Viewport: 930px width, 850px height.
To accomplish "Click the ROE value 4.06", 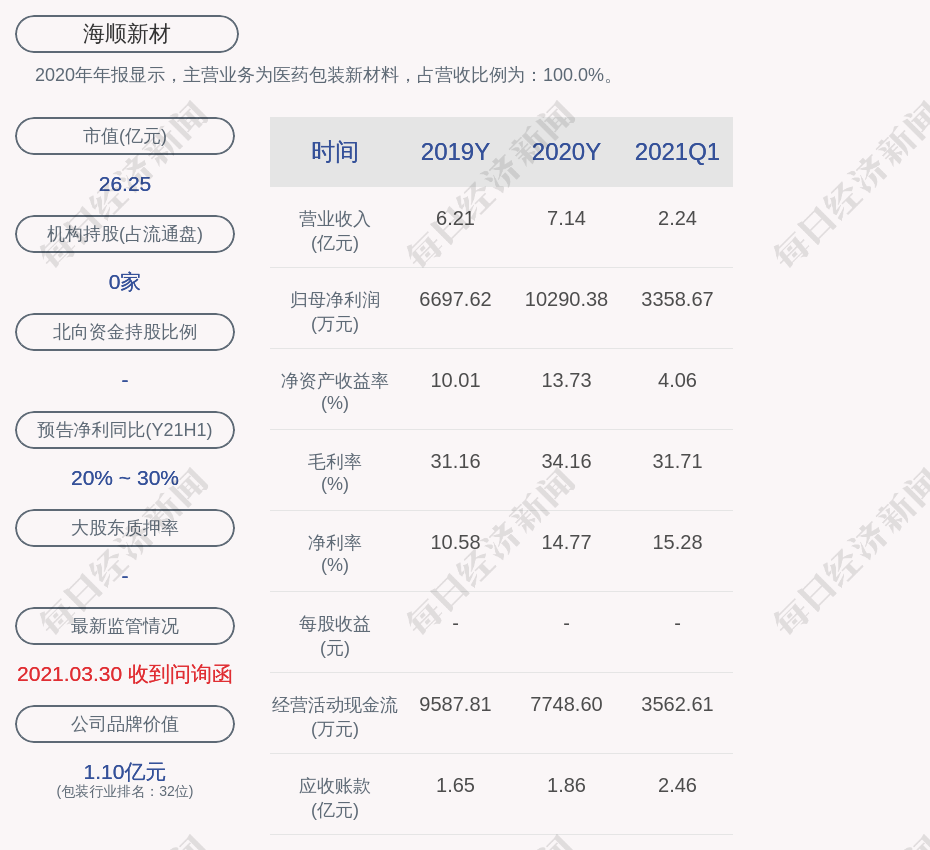I will click(x=677, y=381).
